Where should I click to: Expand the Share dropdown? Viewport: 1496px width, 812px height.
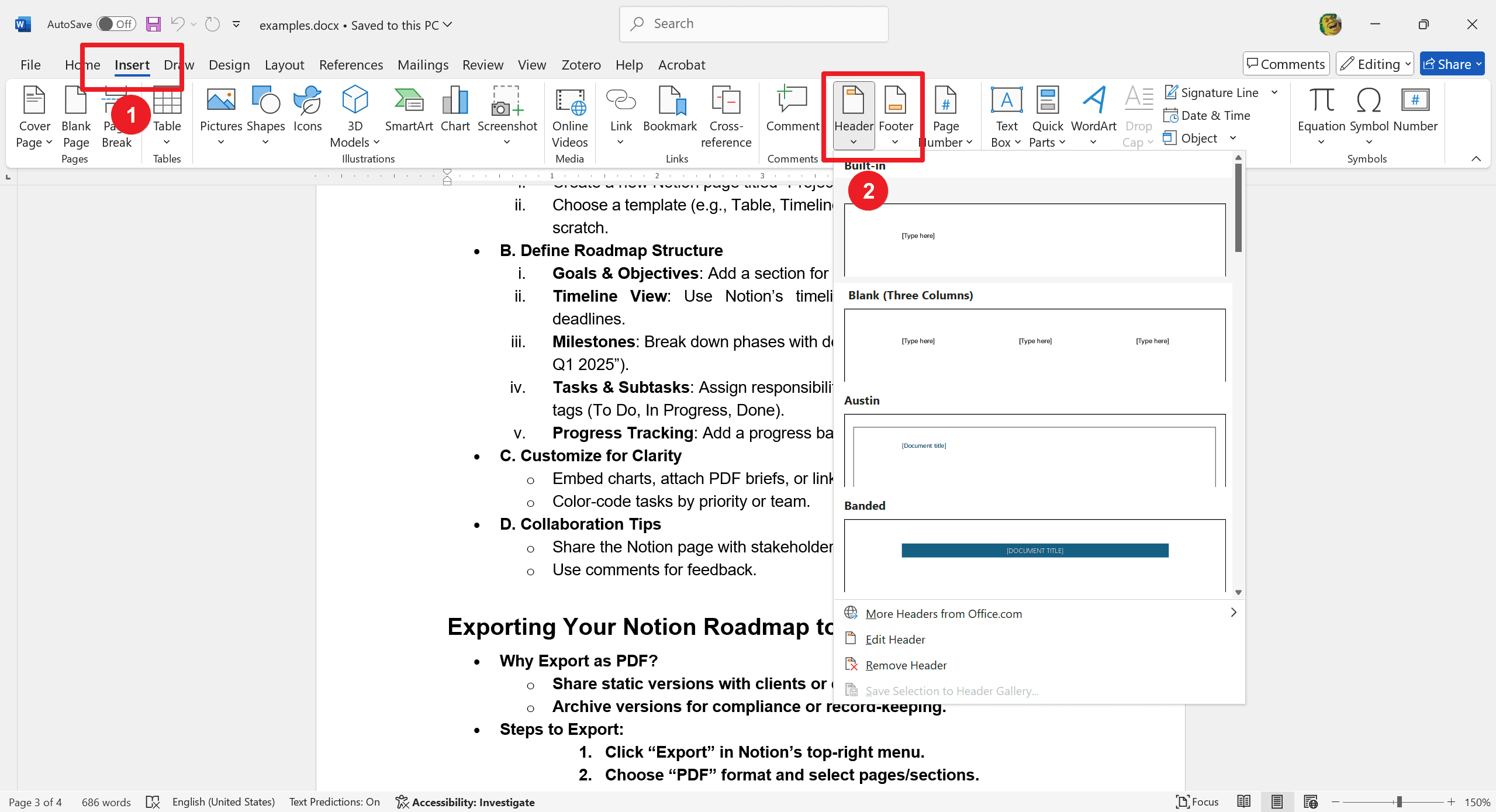(x=1478, y=64)
